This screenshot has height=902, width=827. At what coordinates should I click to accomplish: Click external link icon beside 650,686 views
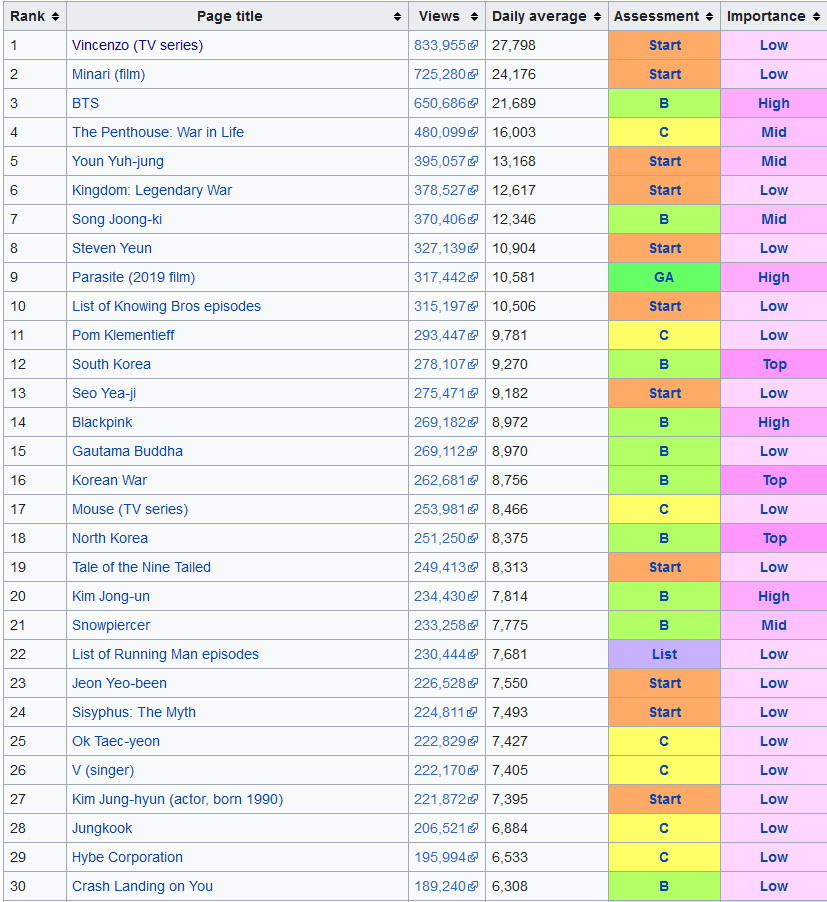(x=473, y=104)
